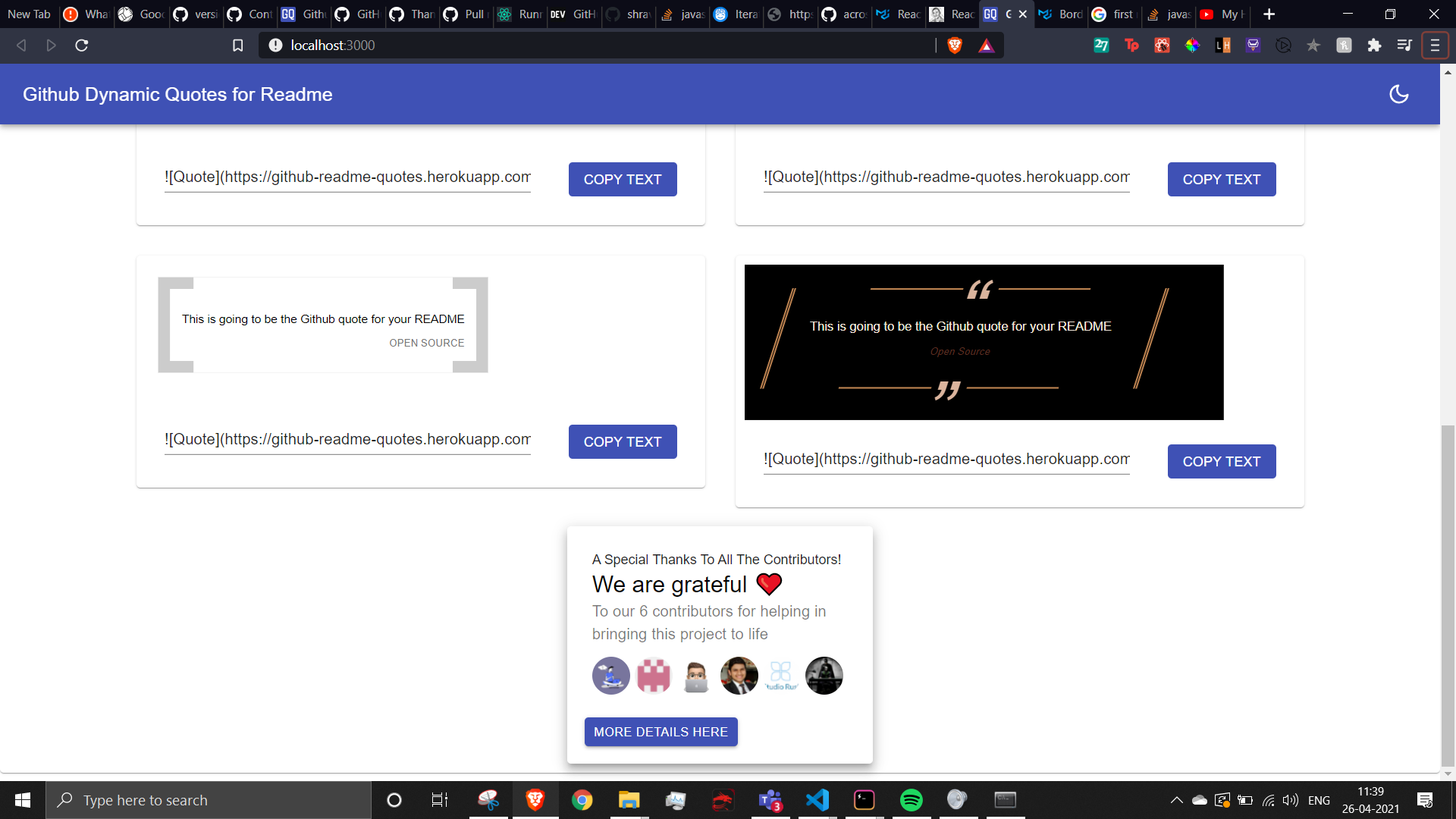
Task: Click the Darth Vader contributor avatar
Action: coord(824,676)
